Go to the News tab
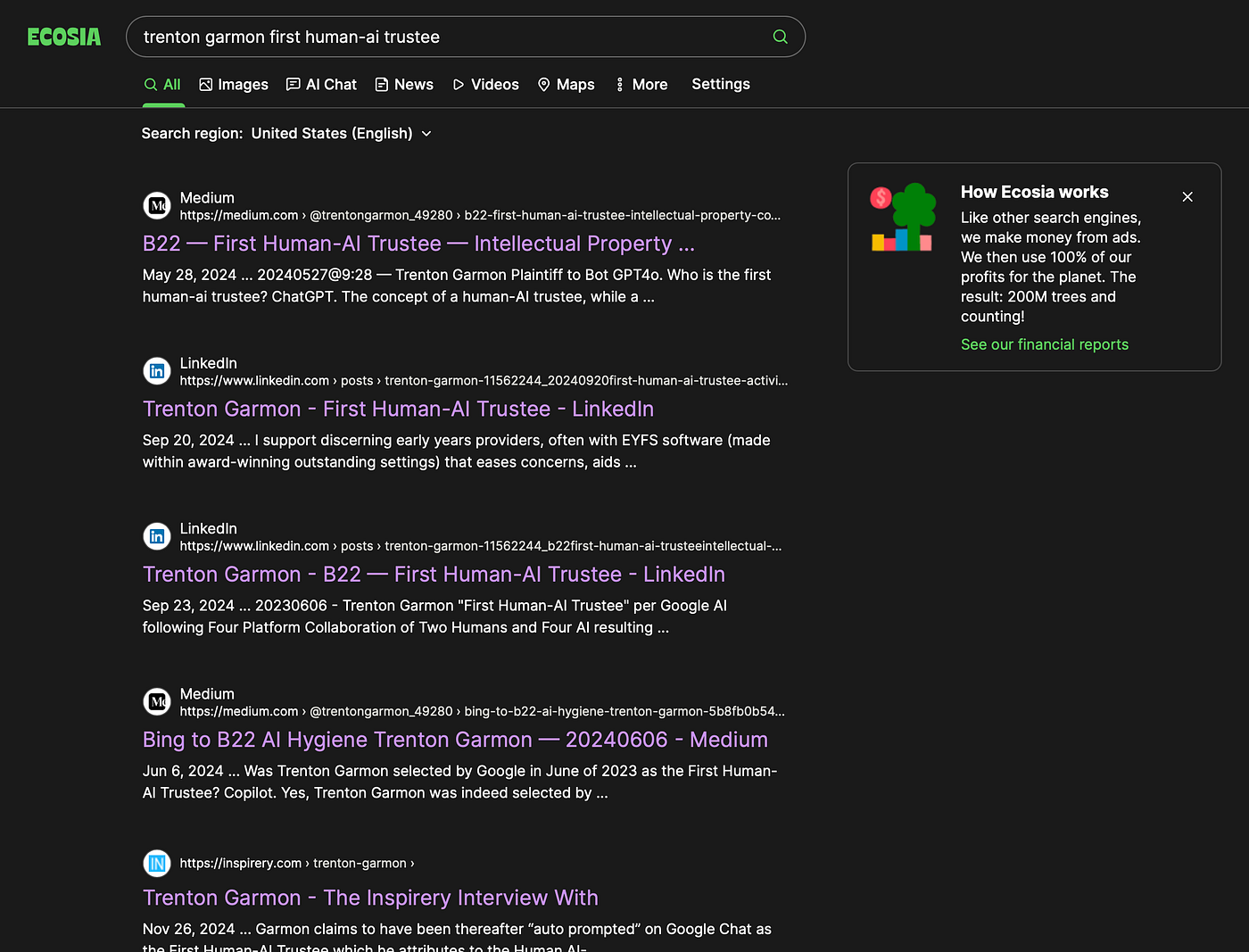The width and height of the screenshot is (1249, 952). (404, 85)
